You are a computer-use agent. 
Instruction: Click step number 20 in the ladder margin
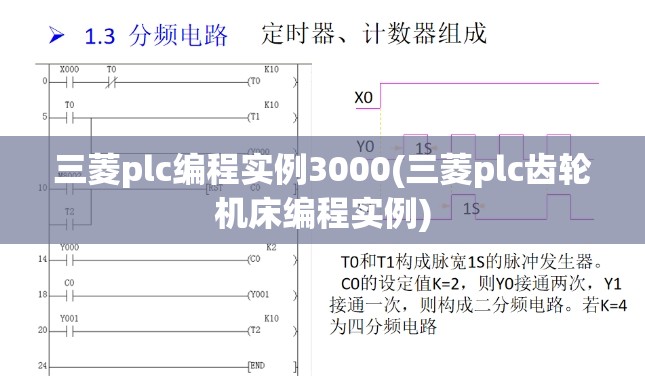pyautogui.click(x=43, y=330)
